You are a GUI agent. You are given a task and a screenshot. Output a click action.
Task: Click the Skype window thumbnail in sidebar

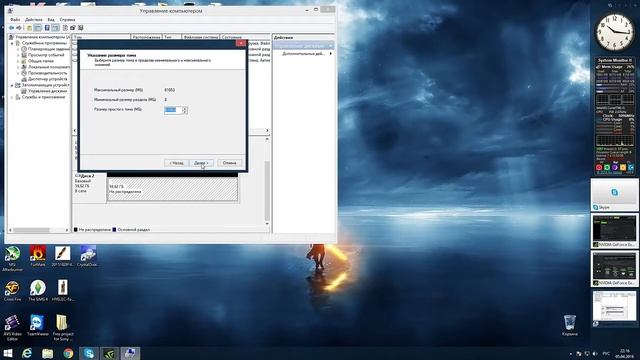point(614,195)
